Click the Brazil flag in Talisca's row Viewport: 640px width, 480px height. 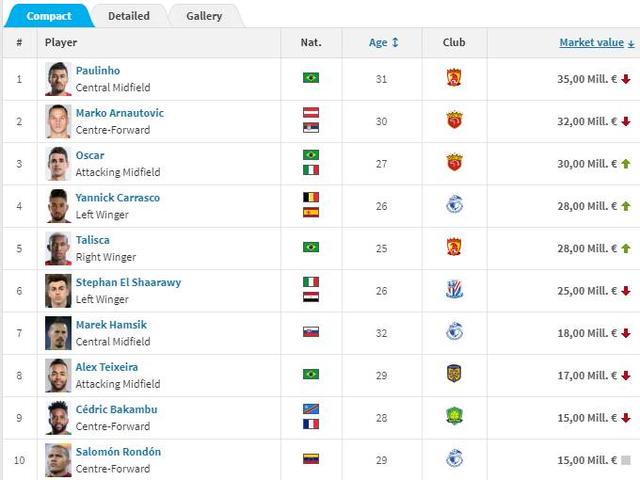coord(311,247)
